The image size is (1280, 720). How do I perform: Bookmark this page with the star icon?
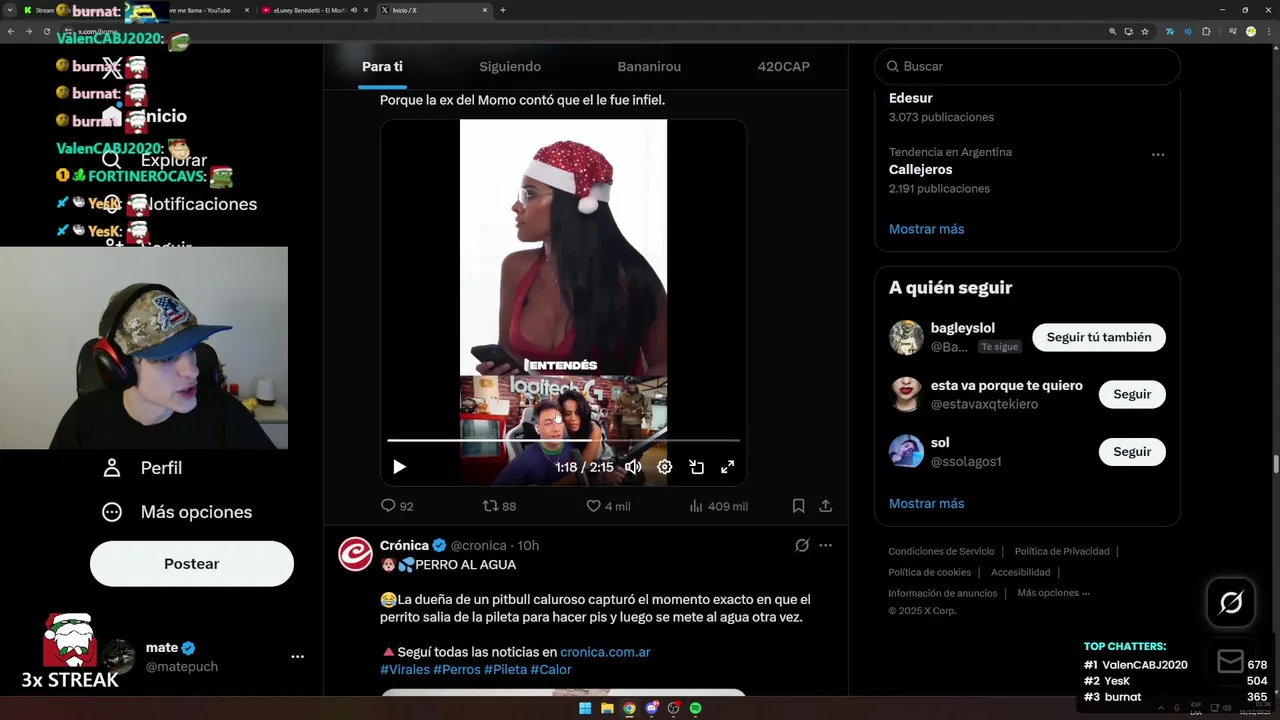coord(1144,31)
